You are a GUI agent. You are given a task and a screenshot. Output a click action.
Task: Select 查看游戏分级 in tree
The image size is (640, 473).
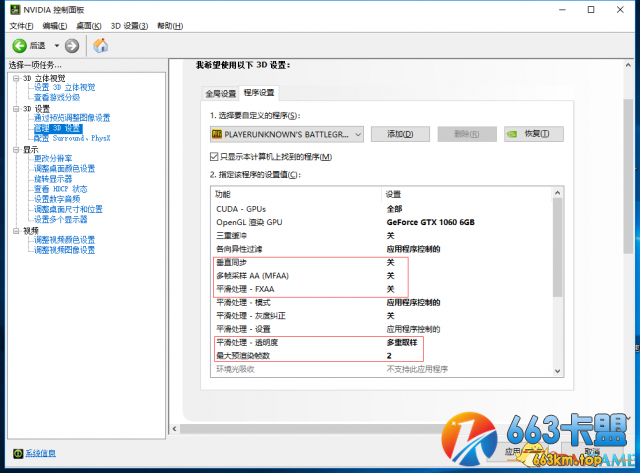coord(57,98)
